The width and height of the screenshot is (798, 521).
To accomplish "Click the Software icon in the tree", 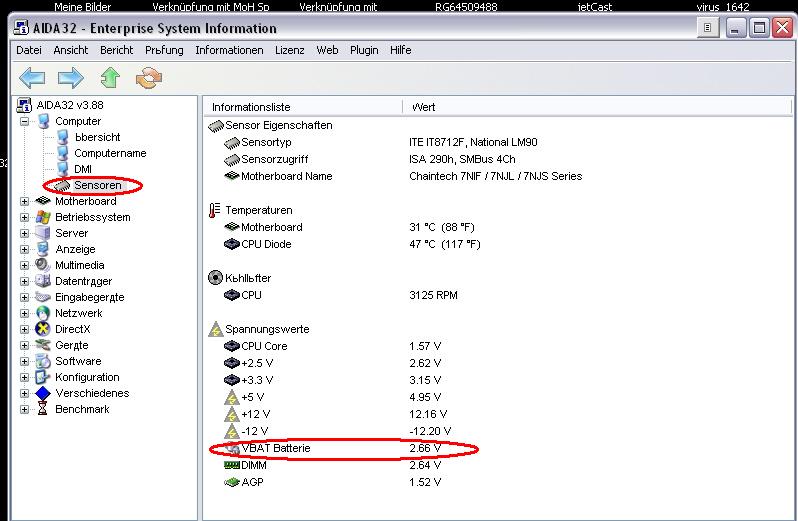I will point(43,361).
